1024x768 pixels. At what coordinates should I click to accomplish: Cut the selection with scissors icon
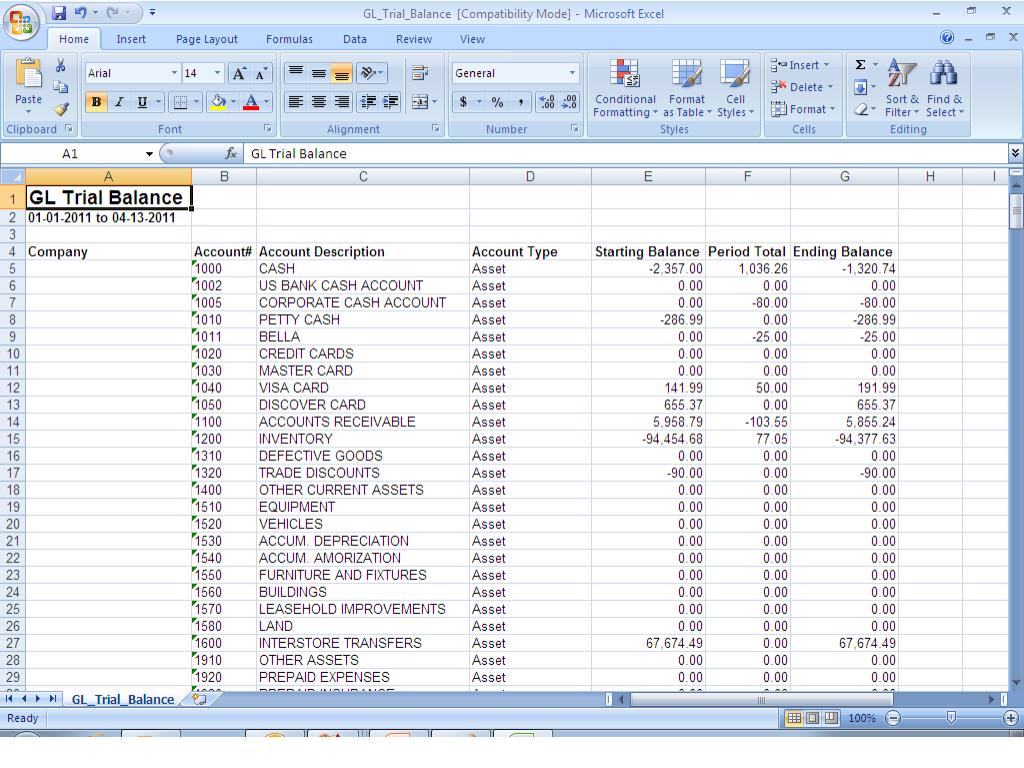pos(60,65)
